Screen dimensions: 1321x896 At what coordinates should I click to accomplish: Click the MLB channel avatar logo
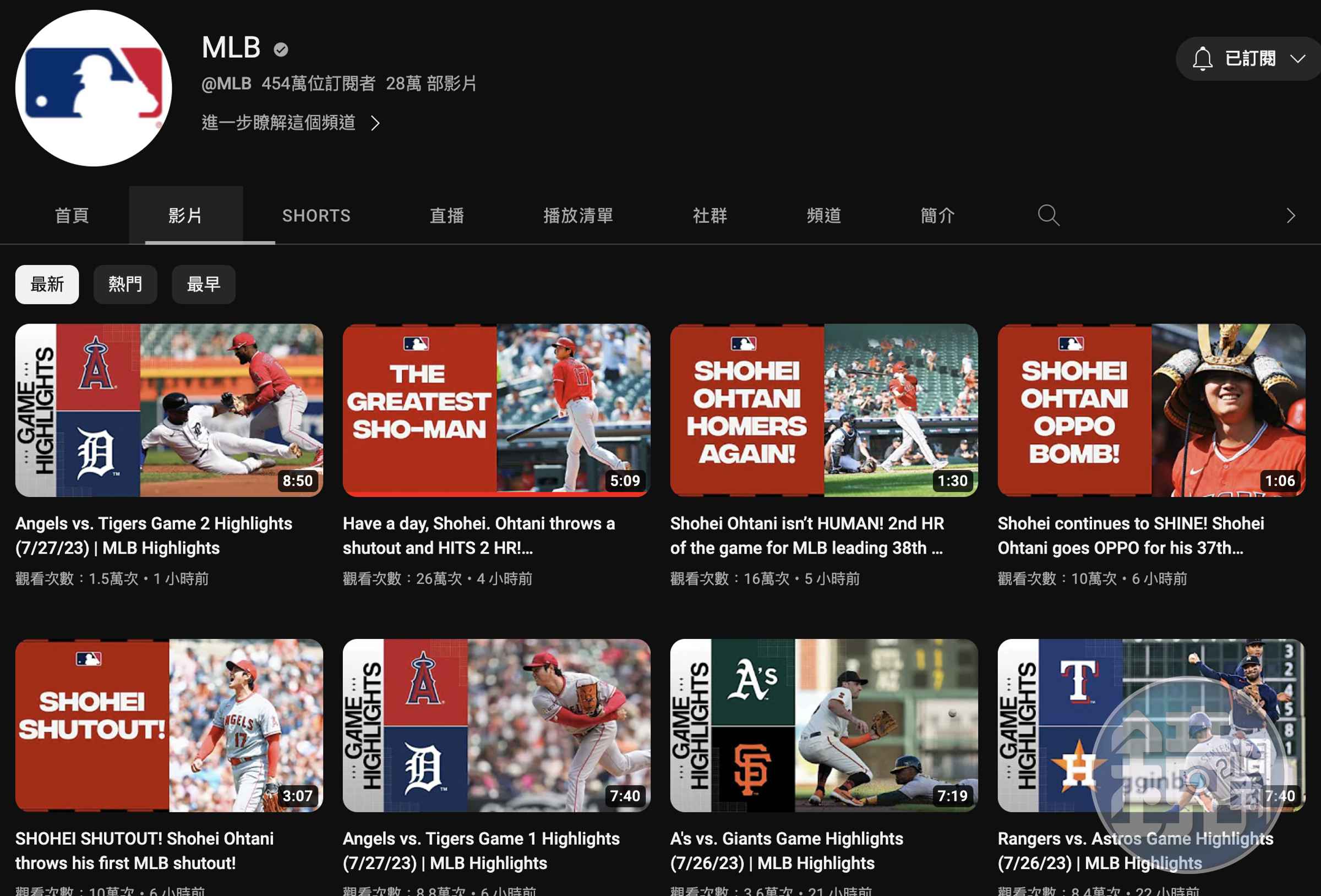(93, 88)
